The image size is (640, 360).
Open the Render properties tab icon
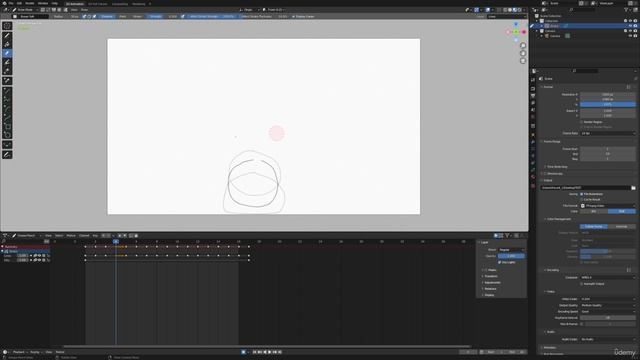point(533,88)
